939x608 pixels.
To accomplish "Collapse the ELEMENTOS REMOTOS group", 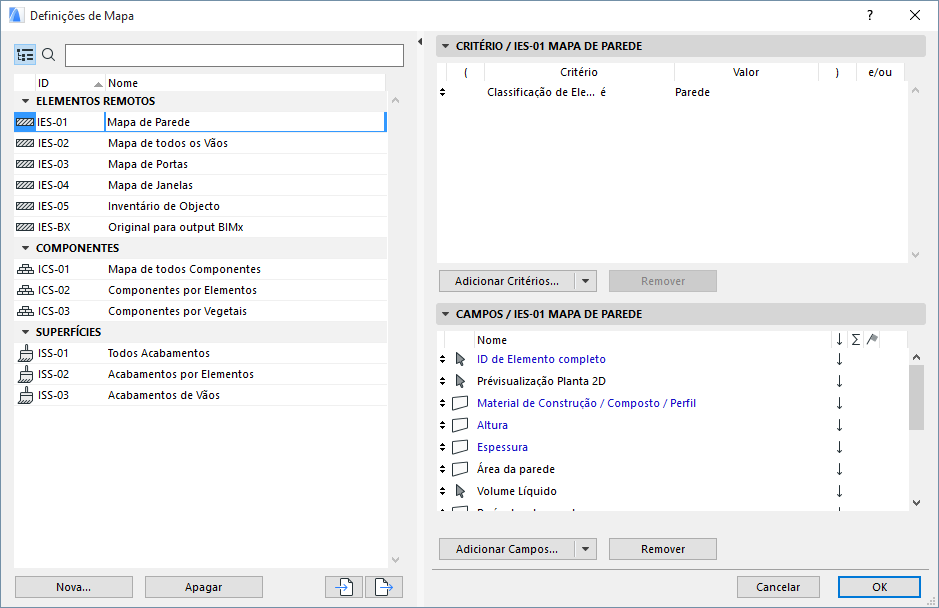I will pyautogui.click(x=25, y=101).
